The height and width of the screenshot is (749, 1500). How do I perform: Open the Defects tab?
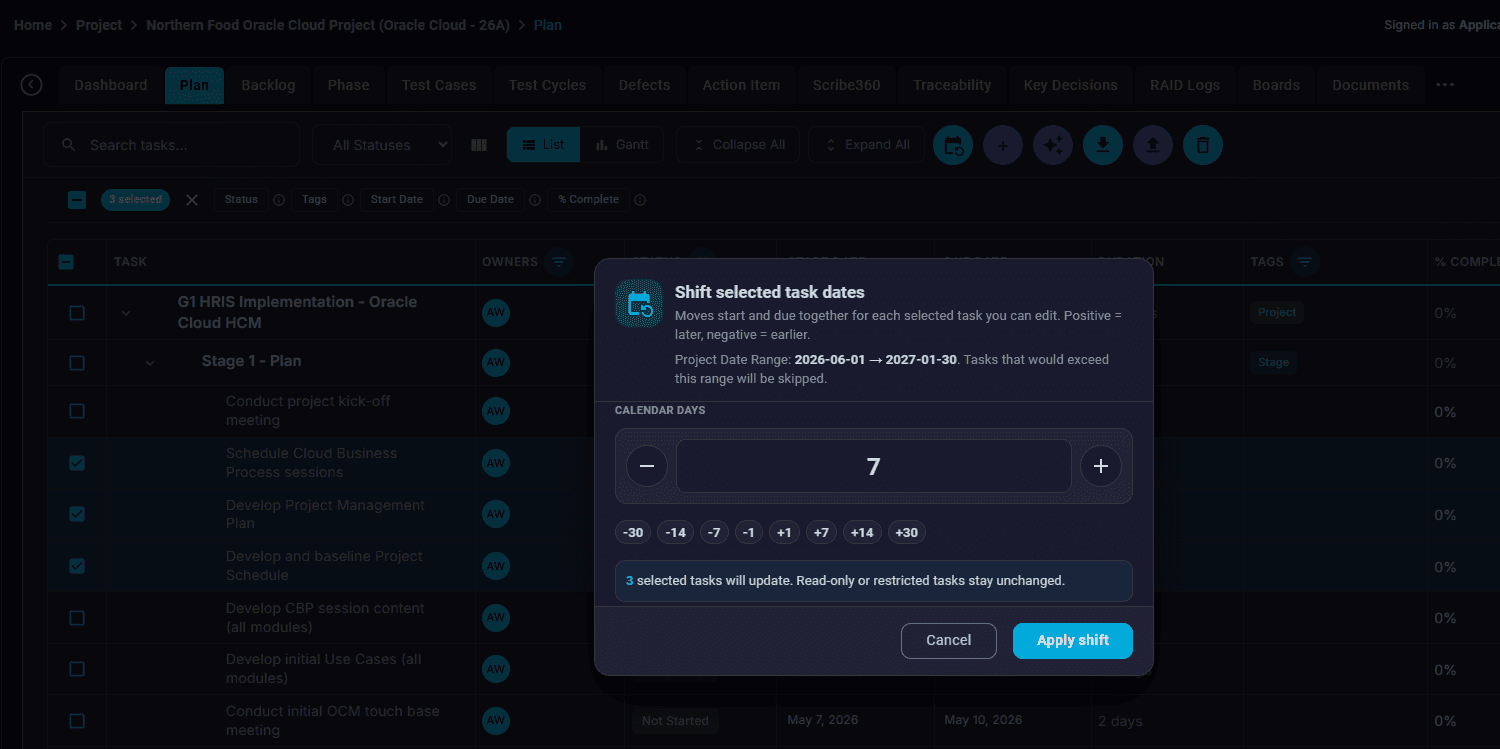click(644, 85)
